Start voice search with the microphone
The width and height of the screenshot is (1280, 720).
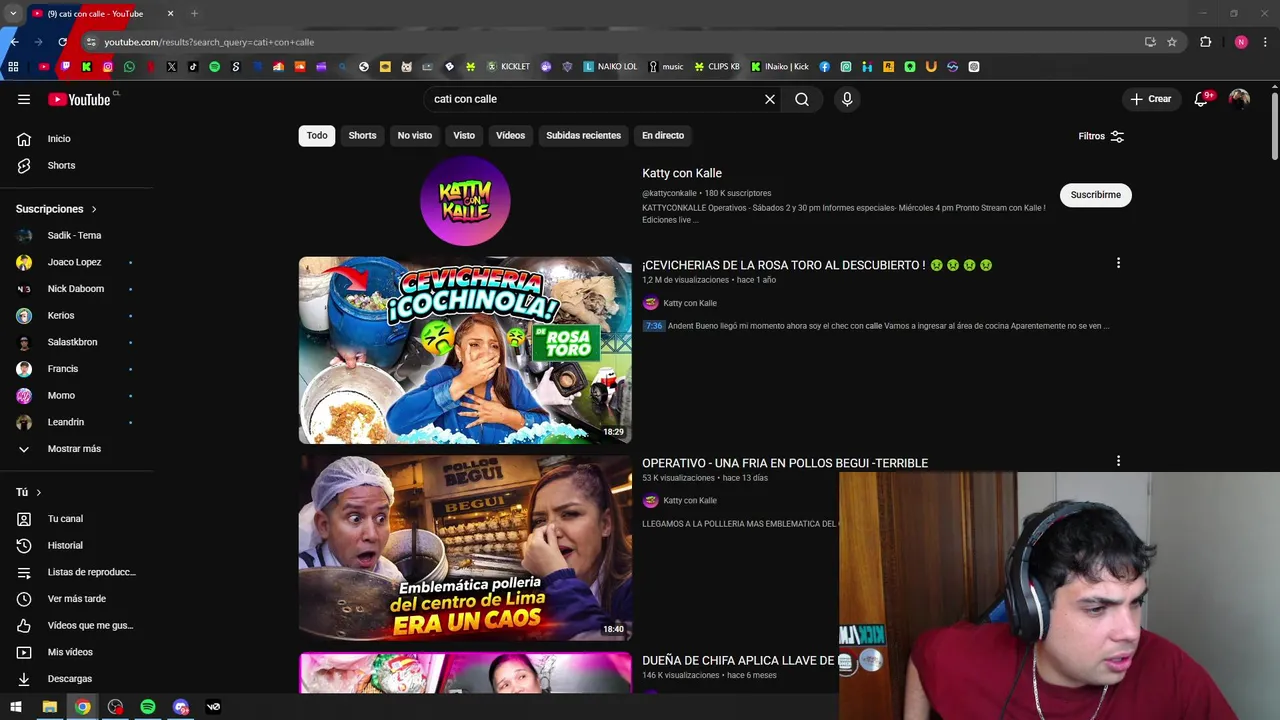(x=847, y=99)
